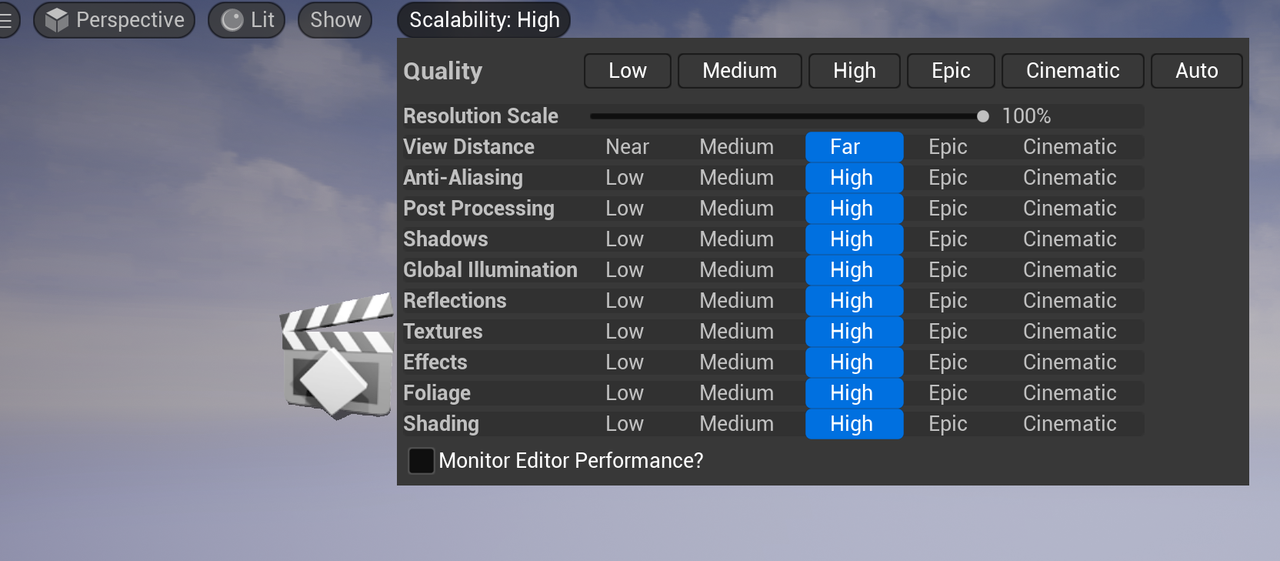
Task: Set Foliage to Epic
Action: click(x=947, y=393)
